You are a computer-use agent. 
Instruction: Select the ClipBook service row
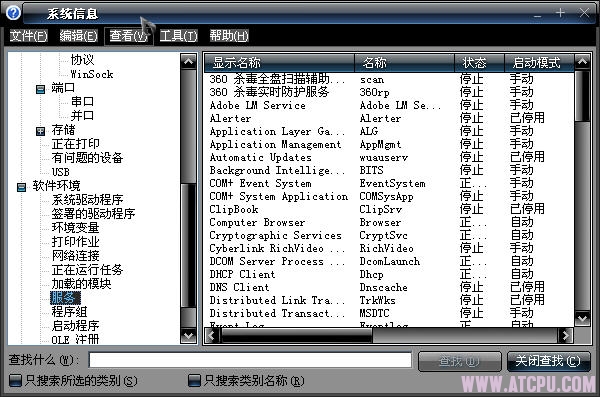pyautogui.click(x=389, y=209)
